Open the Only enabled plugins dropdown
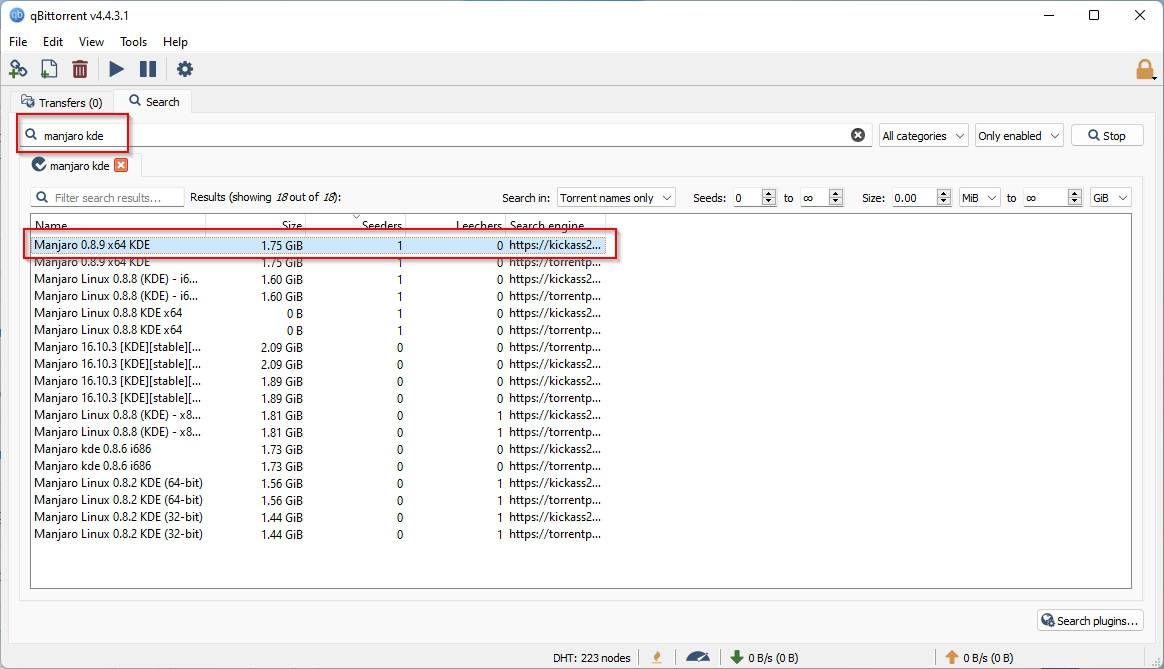 pos(1018,135)
